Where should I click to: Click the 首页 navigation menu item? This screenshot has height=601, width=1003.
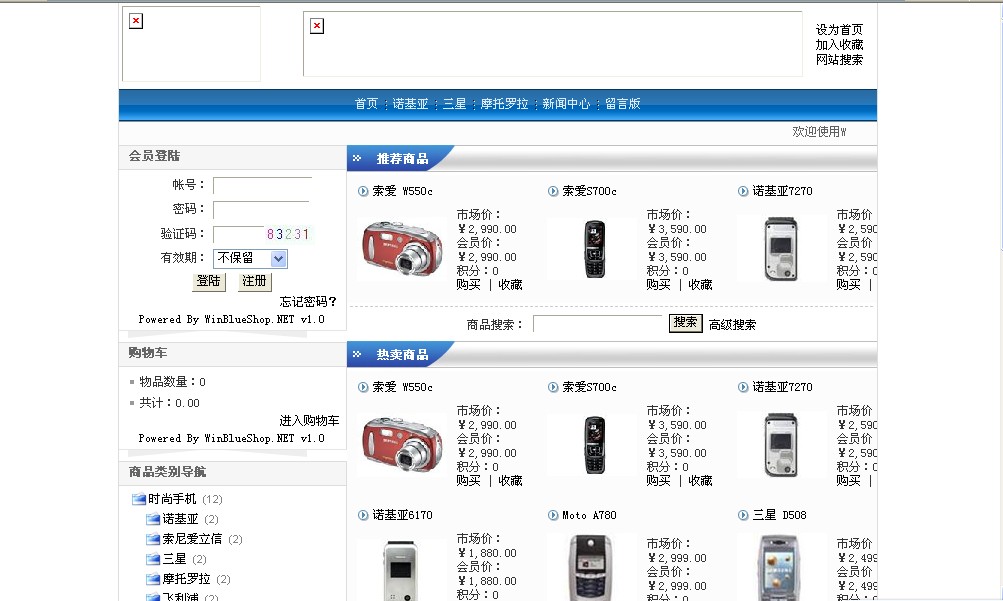pyautogui.click(x=367, y=104)
